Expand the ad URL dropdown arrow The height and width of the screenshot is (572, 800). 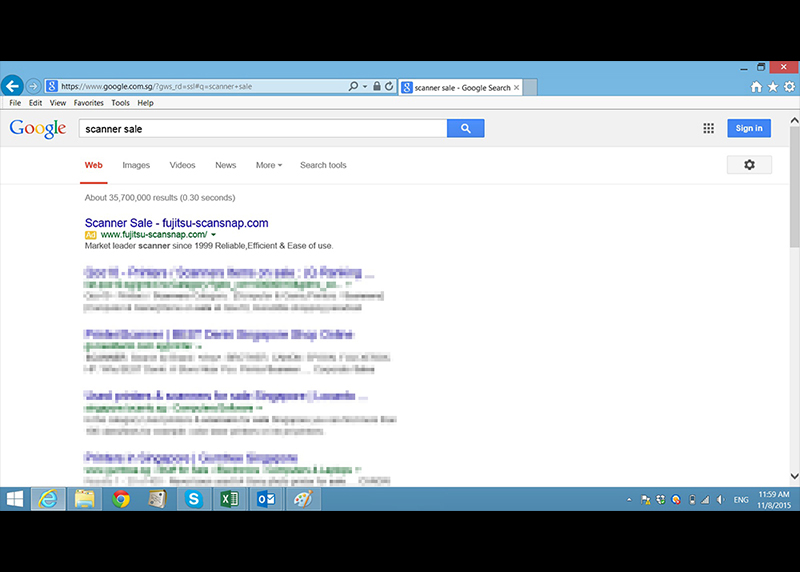click(213, 234)
